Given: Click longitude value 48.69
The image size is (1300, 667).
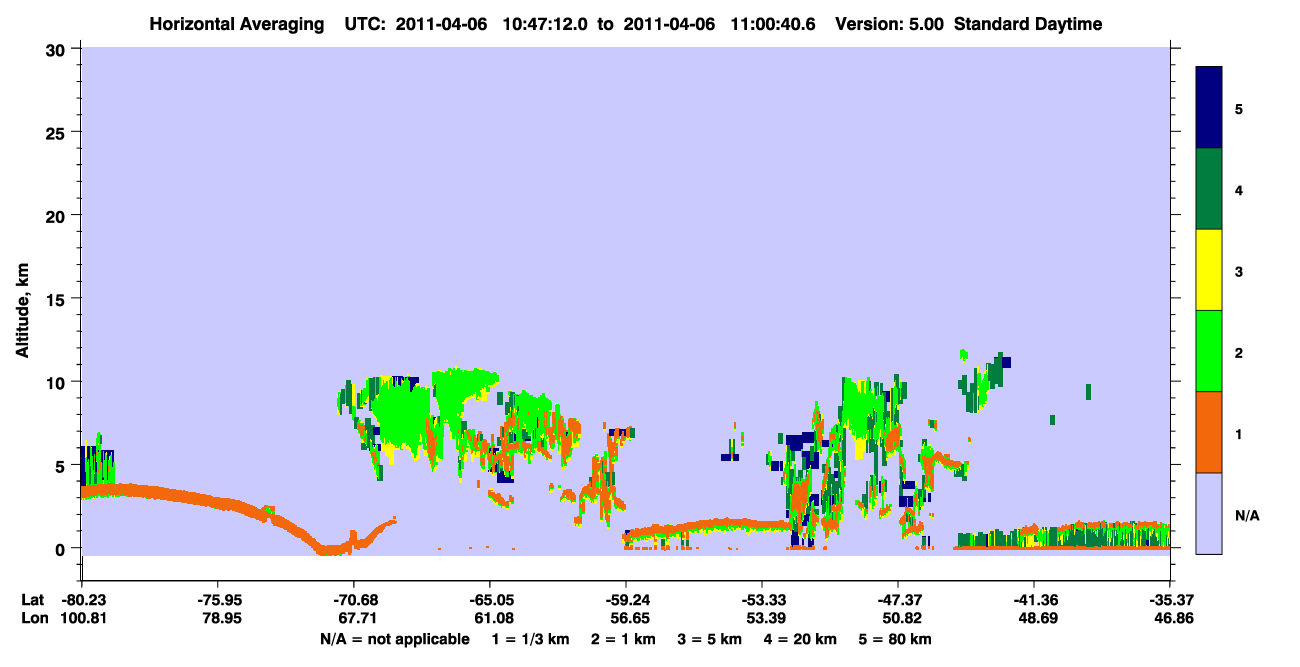Looking at the screenshot, I should (x=1036, y=619).
